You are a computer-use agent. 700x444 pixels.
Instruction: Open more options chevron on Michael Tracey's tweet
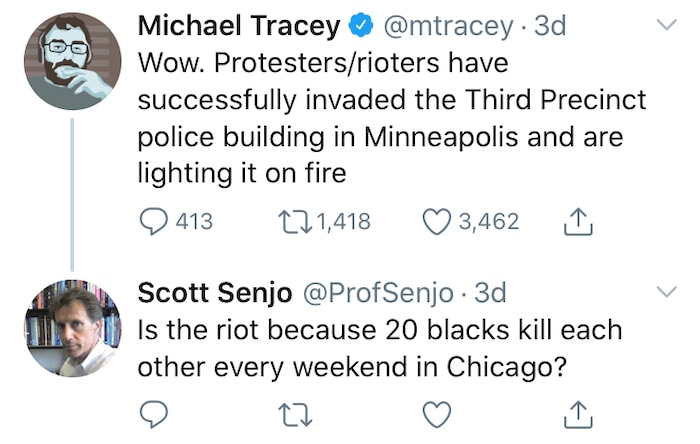point(666,25)
